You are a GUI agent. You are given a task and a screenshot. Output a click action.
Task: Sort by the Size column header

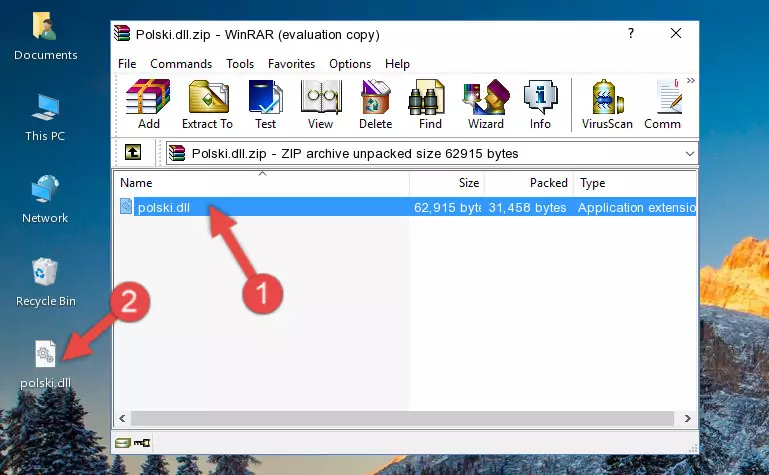[x=447, y=183]
